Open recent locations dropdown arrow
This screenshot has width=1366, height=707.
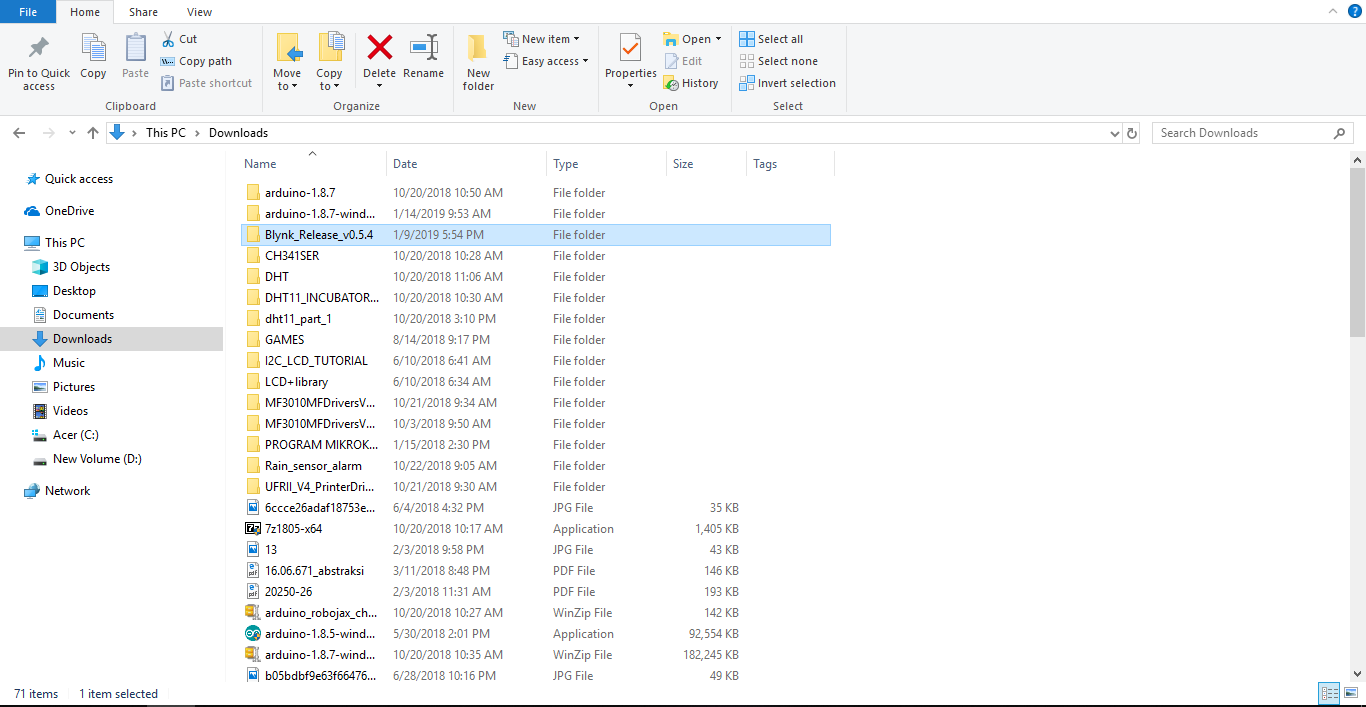(x=72, y=133)
